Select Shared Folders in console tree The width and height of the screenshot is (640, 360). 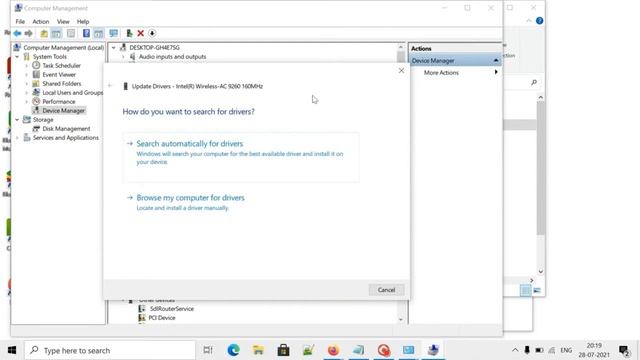(x=62, y=84)
